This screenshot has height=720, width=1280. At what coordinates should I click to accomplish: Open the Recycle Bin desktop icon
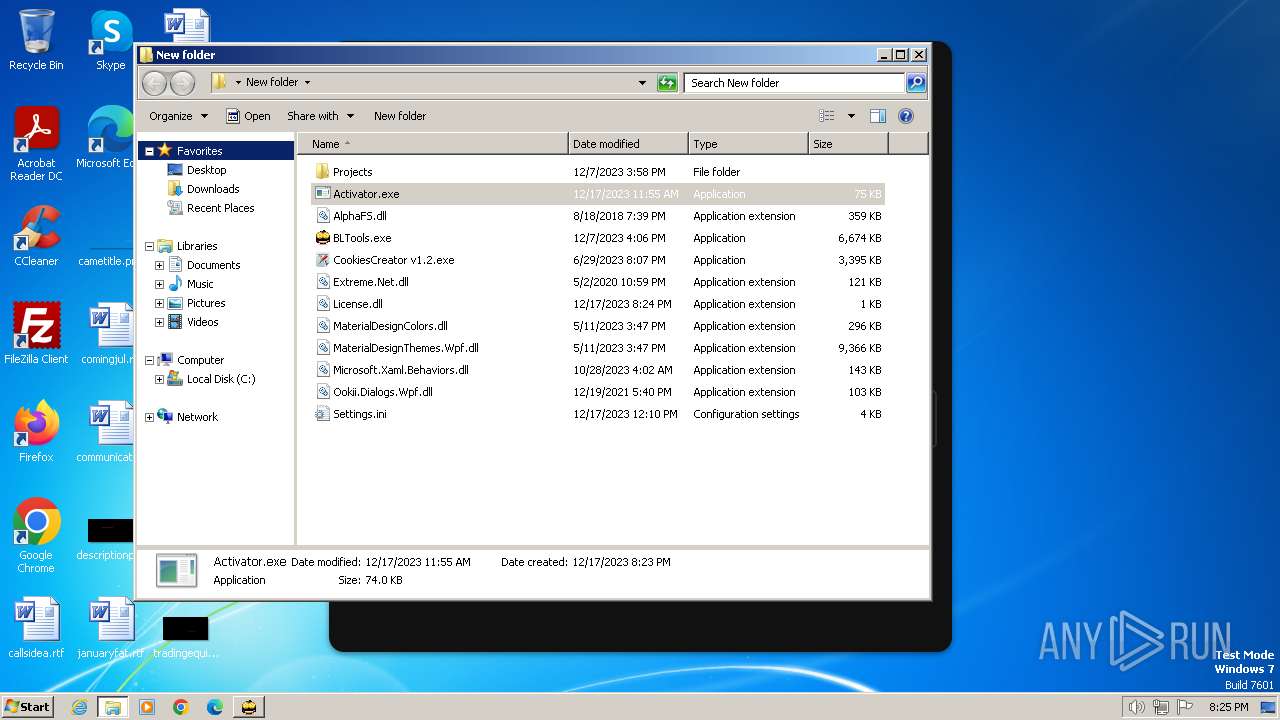(x=36, y=41)
